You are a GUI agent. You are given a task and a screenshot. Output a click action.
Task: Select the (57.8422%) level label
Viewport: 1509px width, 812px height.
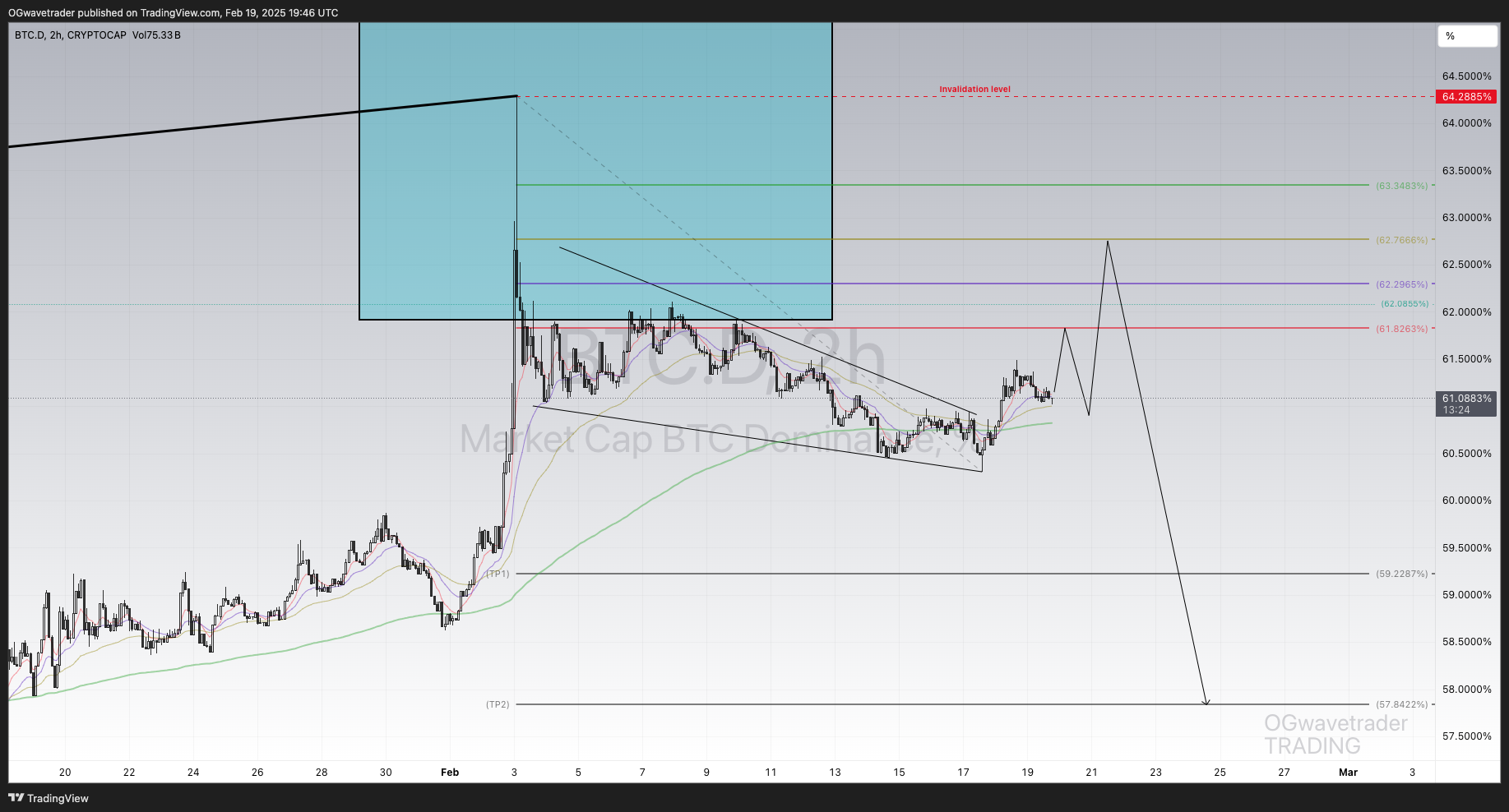[1401, 704]
